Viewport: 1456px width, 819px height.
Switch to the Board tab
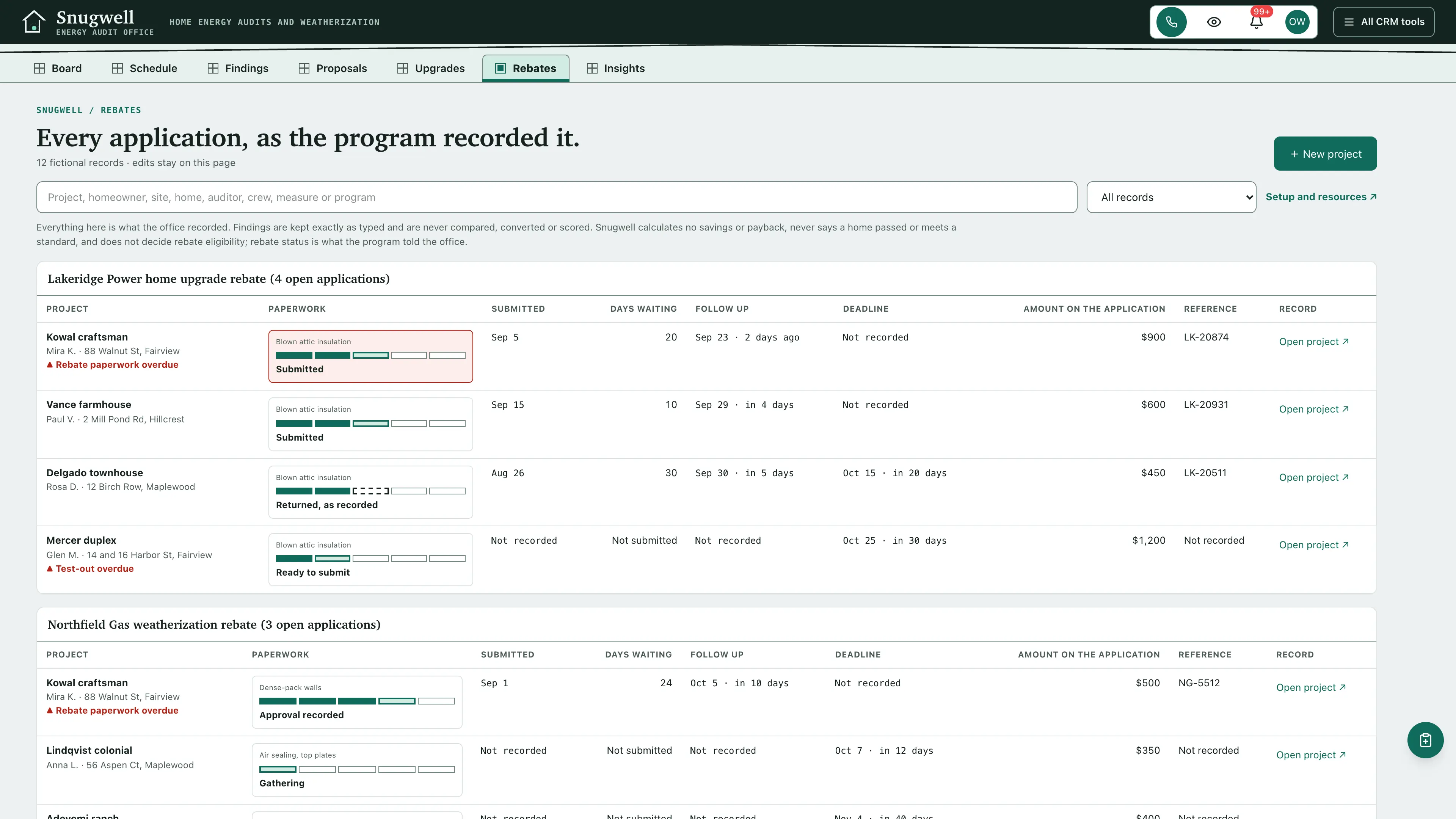pyautogui.click(x=58, y=68)
